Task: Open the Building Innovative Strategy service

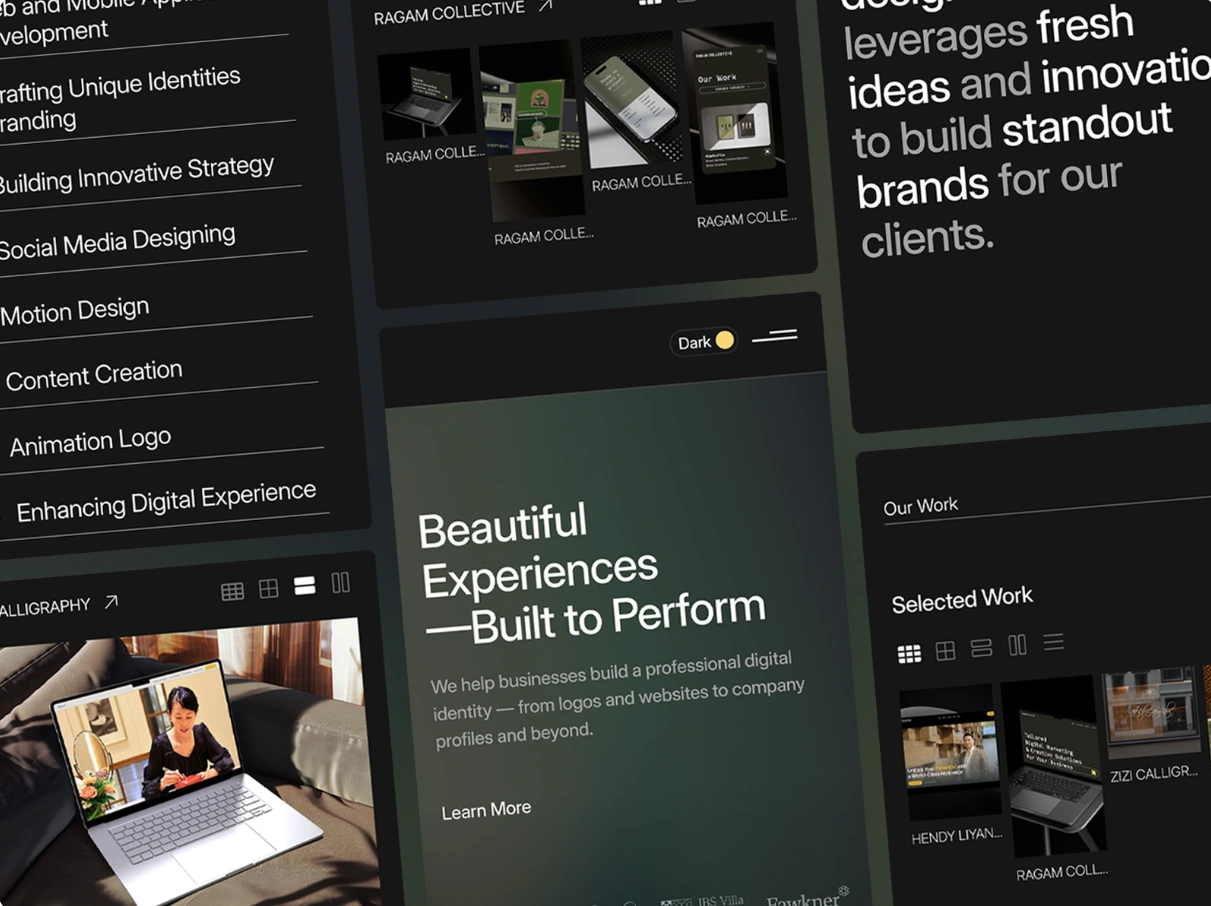Action: pos(137,174)
